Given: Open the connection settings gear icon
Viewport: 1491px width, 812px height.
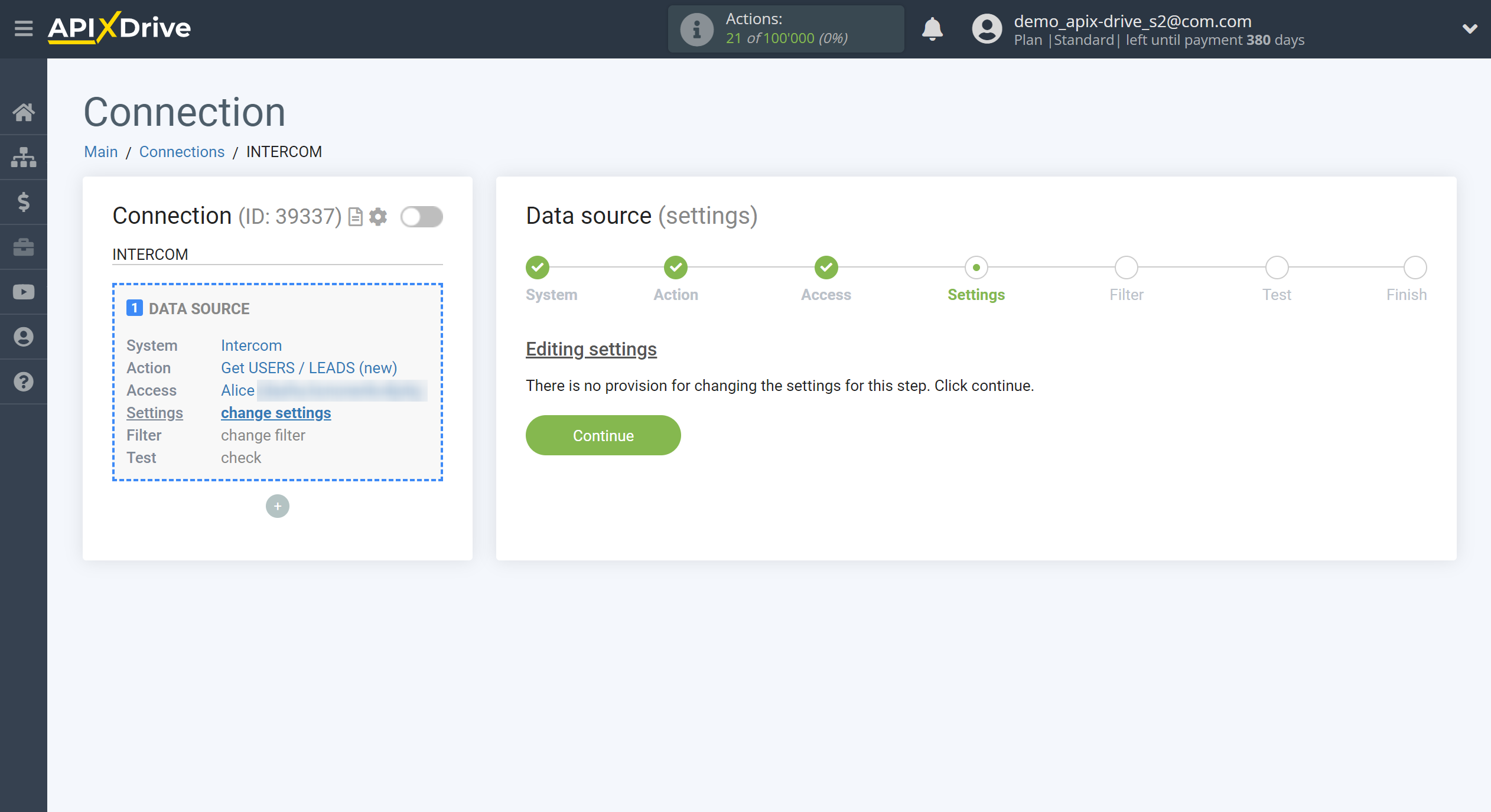Looking at the screenshot, I should 379,216.
